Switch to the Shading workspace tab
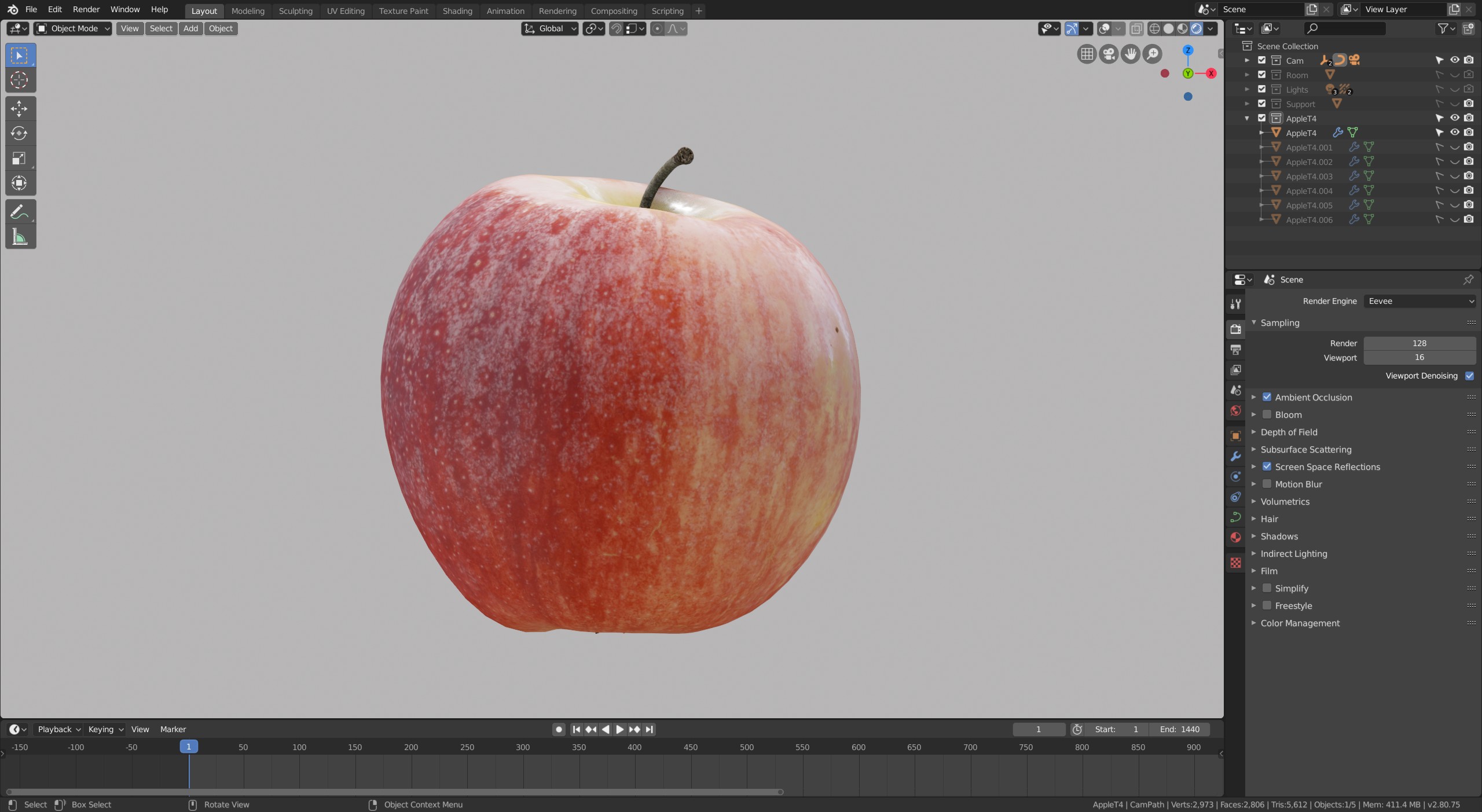Image resolution: width=1482 pixels, height=812 pixels. pos(457,10)
